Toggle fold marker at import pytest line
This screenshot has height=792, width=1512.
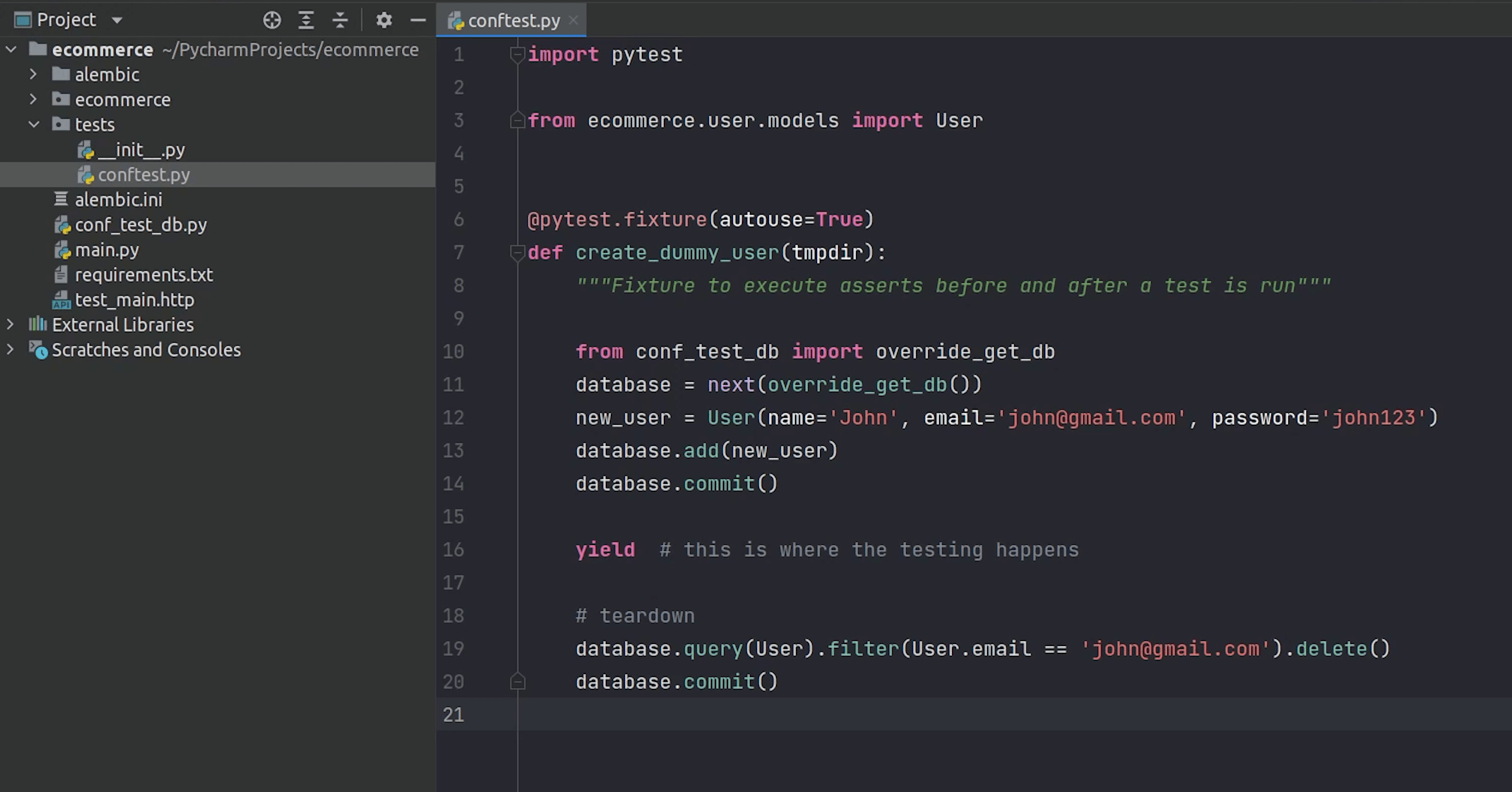(x=517, y=55)
